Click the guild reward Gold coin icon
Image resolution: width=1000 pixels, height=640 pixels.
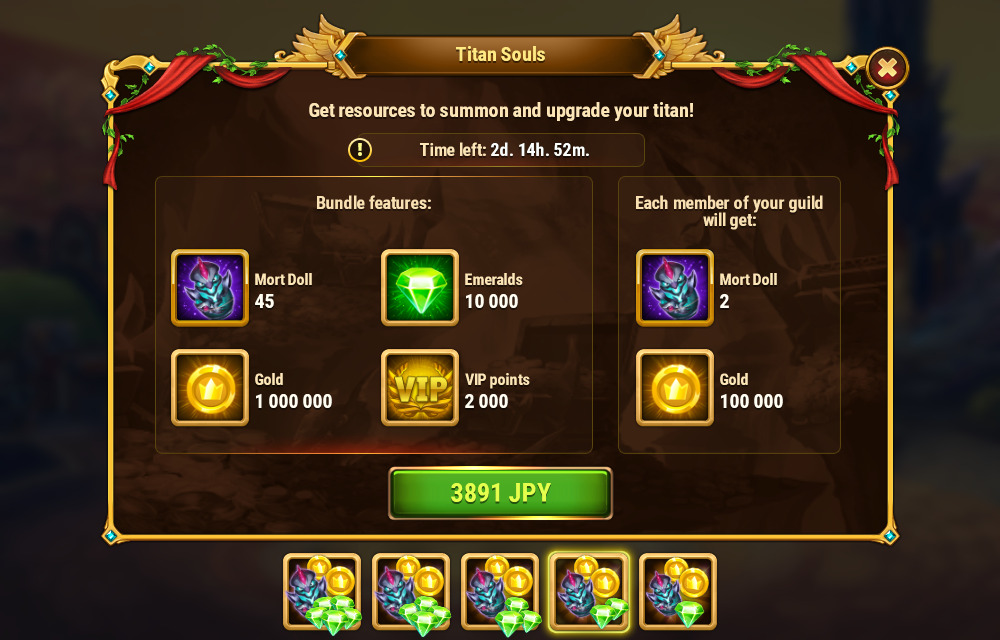(x=675, y=388)
